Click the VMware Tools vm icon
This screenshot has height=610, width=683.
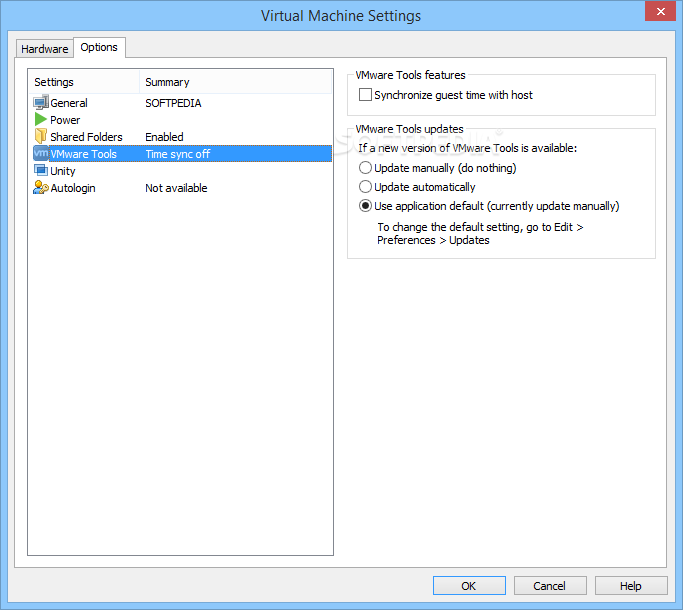[41, 153]
